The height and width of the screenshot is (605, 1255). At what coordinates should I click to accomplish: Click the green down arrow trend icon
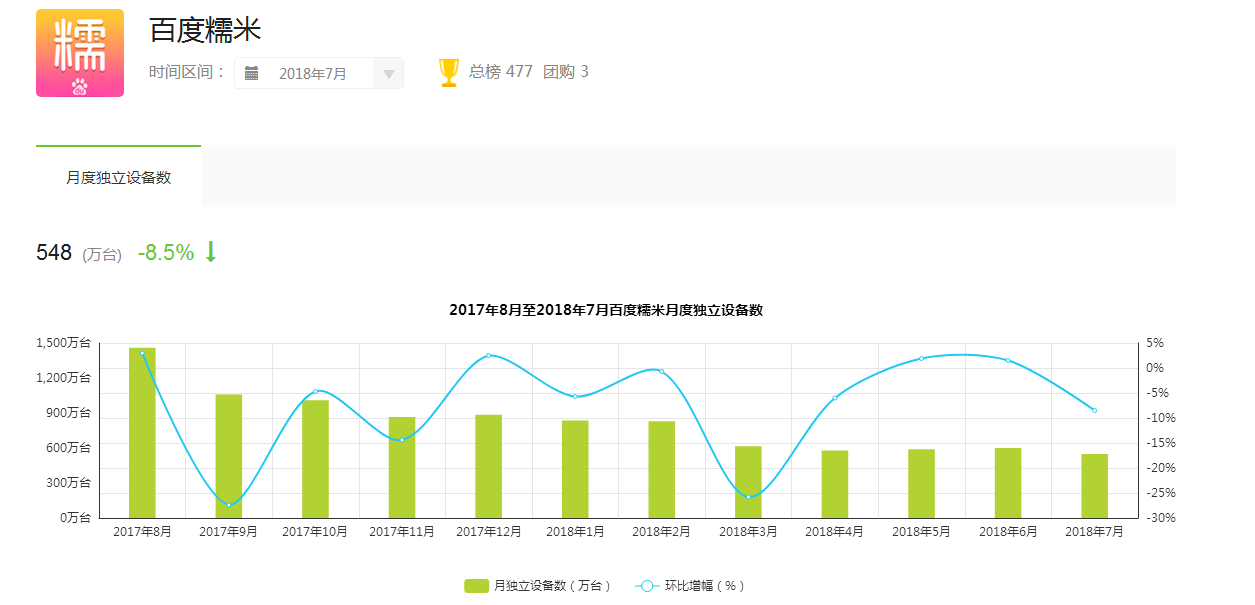coord(210,252)
